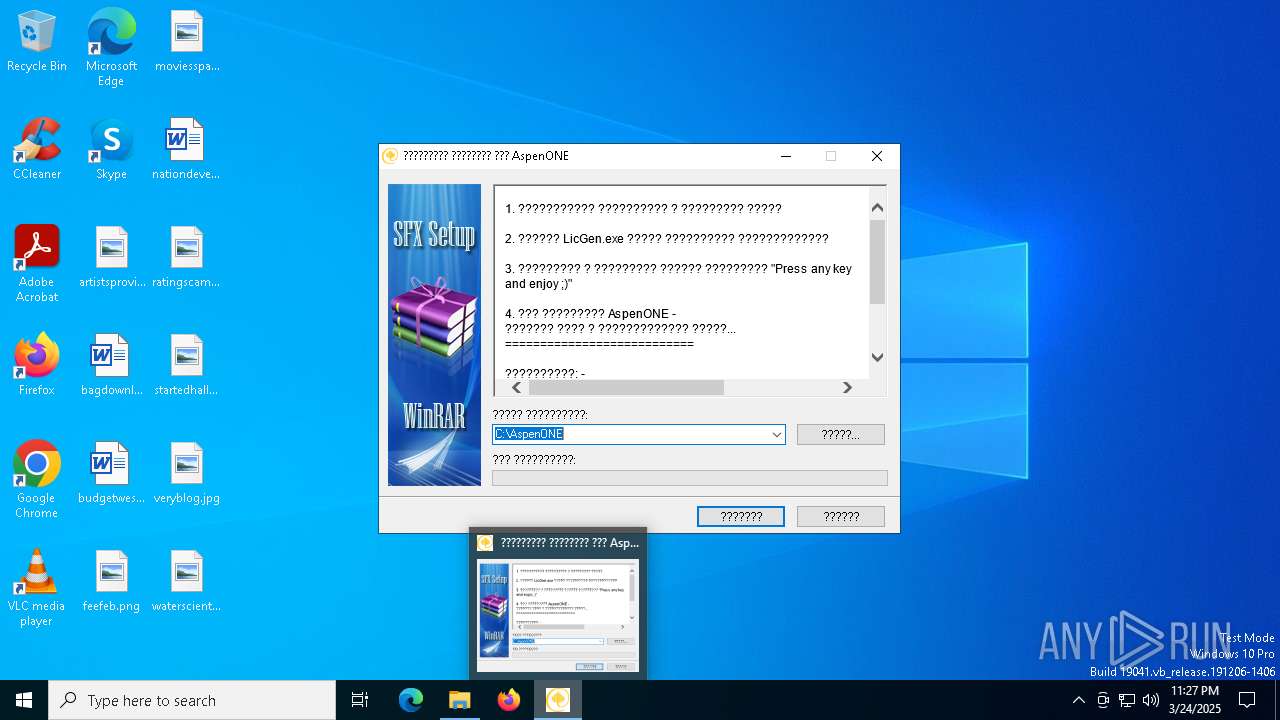Screen dimensions: 1280x720
Task: Select the startedhall... image file
Action: [186, 366]
